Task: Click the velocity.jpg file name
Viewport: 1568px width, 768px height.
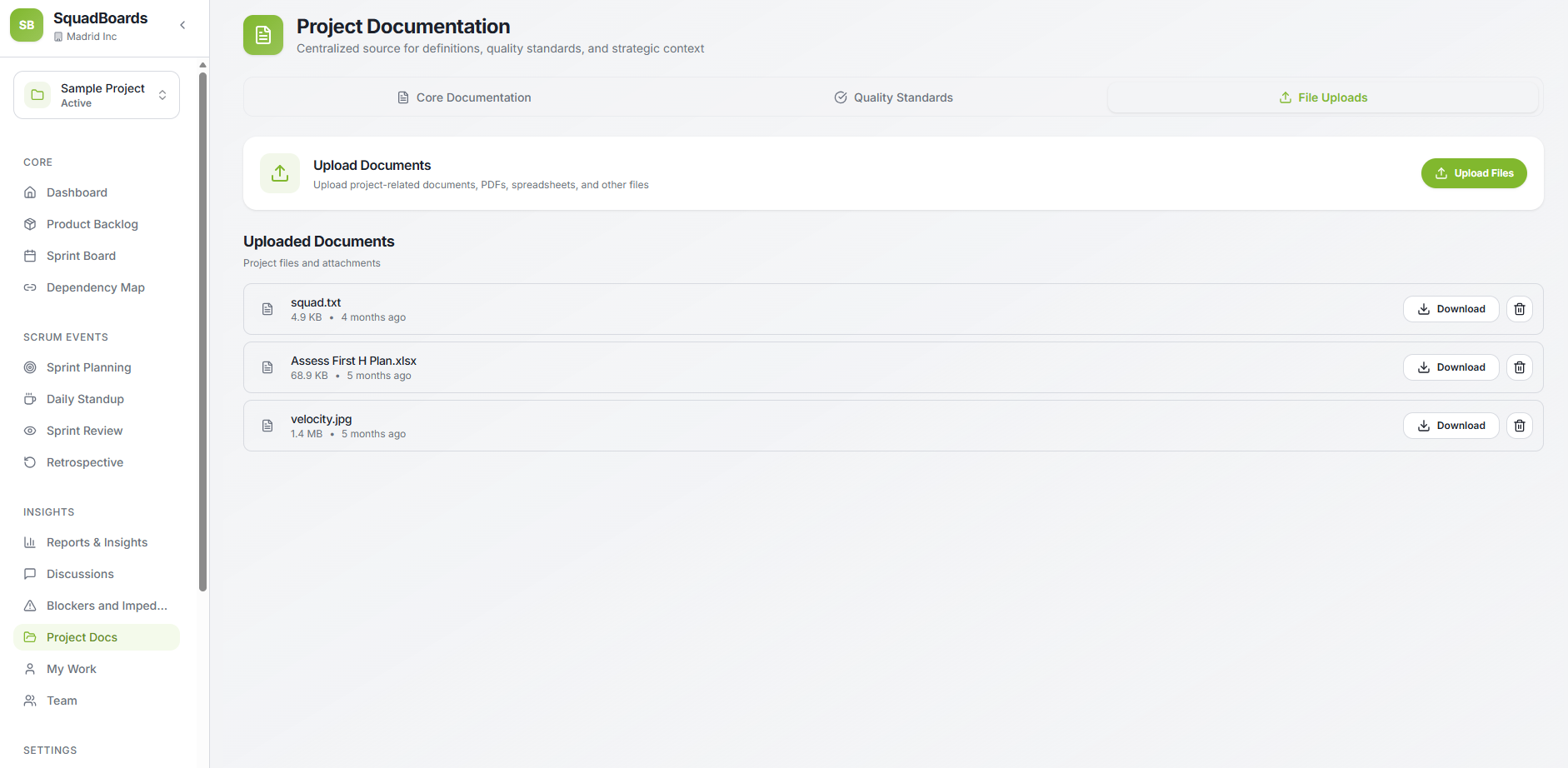Action: pyautogui.click(x=322, y=419)
